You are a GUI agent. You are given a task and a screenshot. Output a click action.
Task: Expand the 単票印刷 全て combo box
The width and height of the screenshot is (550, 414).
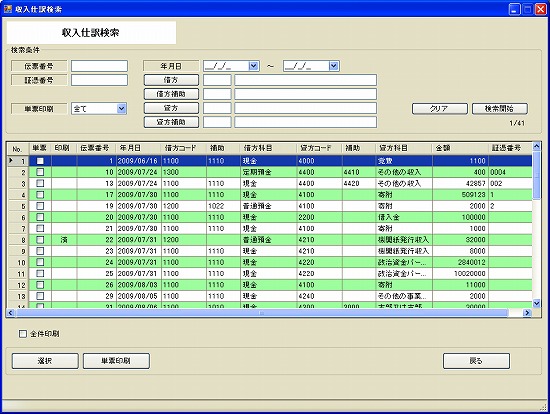pos(121,109)
